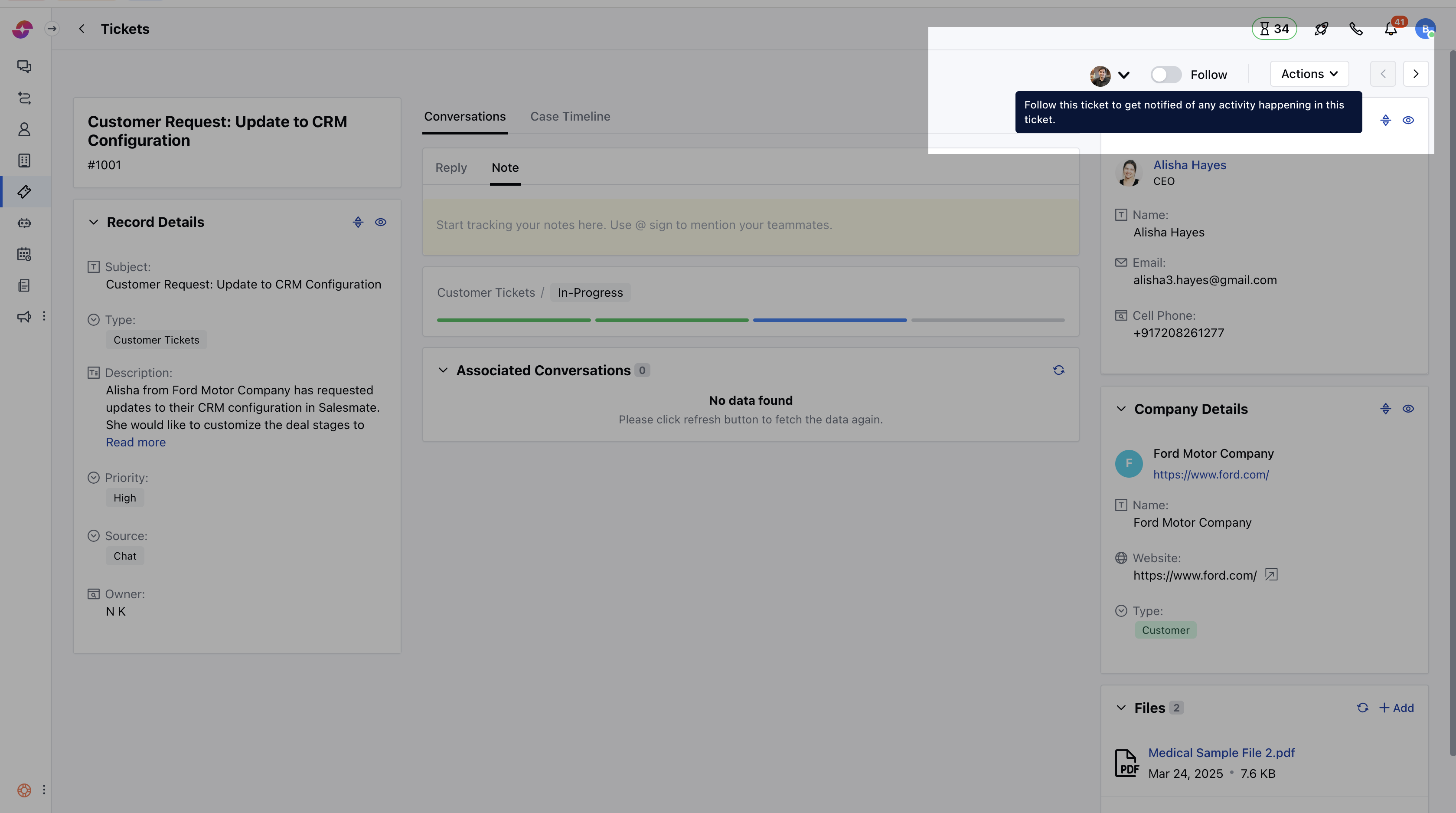This screenshot has width=1456, height=813.
Task: Click the phone dialer icon
Action: coord(1356,29)
